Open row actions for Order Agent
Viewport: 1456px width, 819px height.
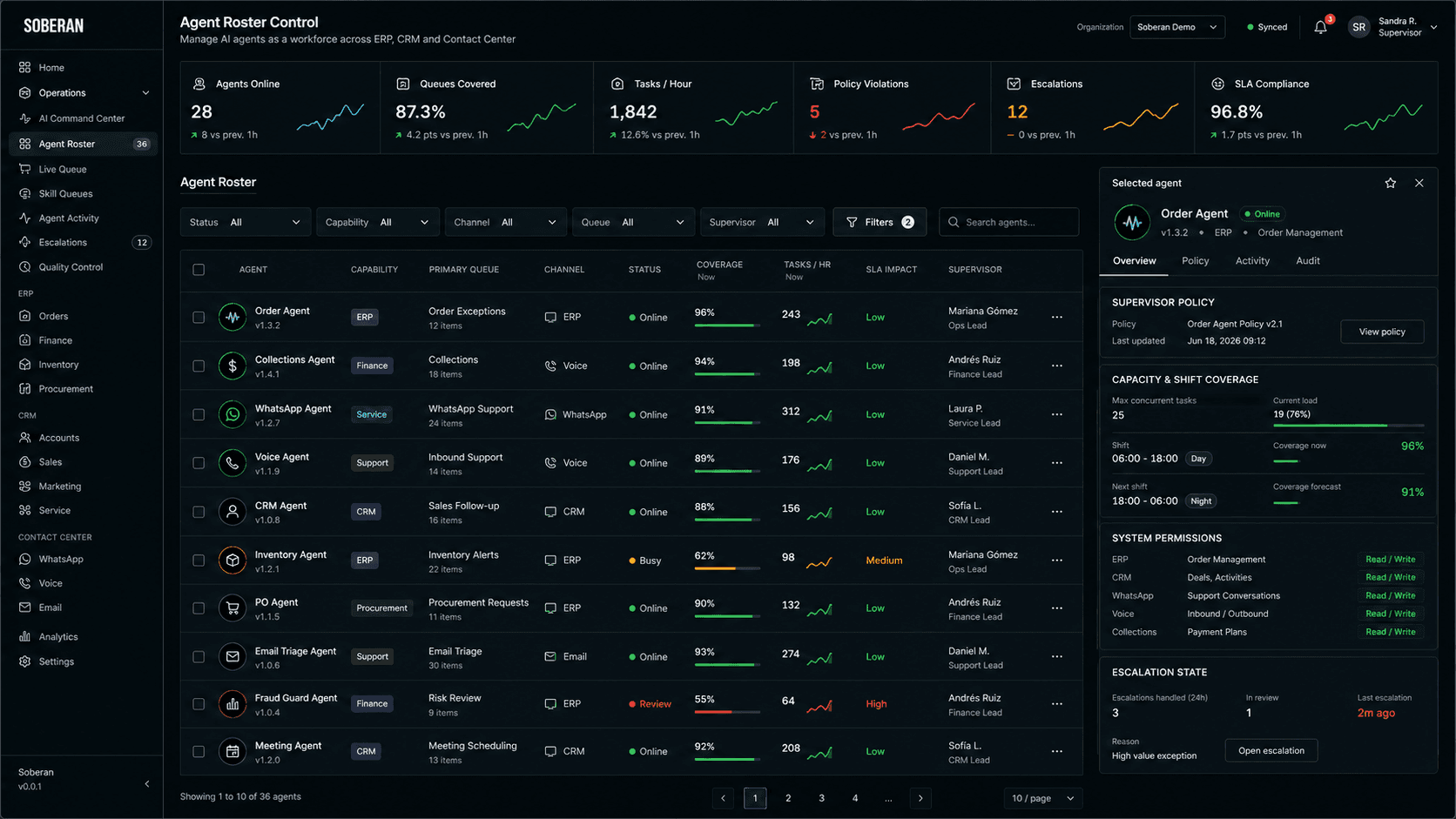(1056, 317)
